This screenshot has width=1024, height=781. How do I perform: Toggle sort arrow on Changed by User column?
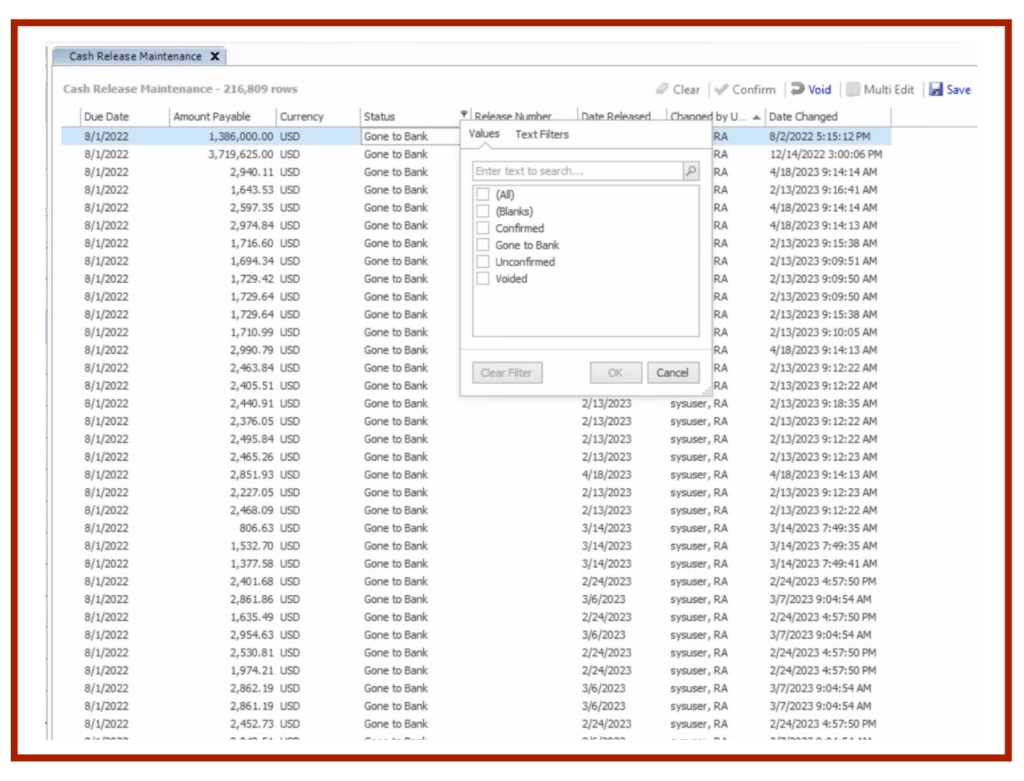[x=757, y=117]
